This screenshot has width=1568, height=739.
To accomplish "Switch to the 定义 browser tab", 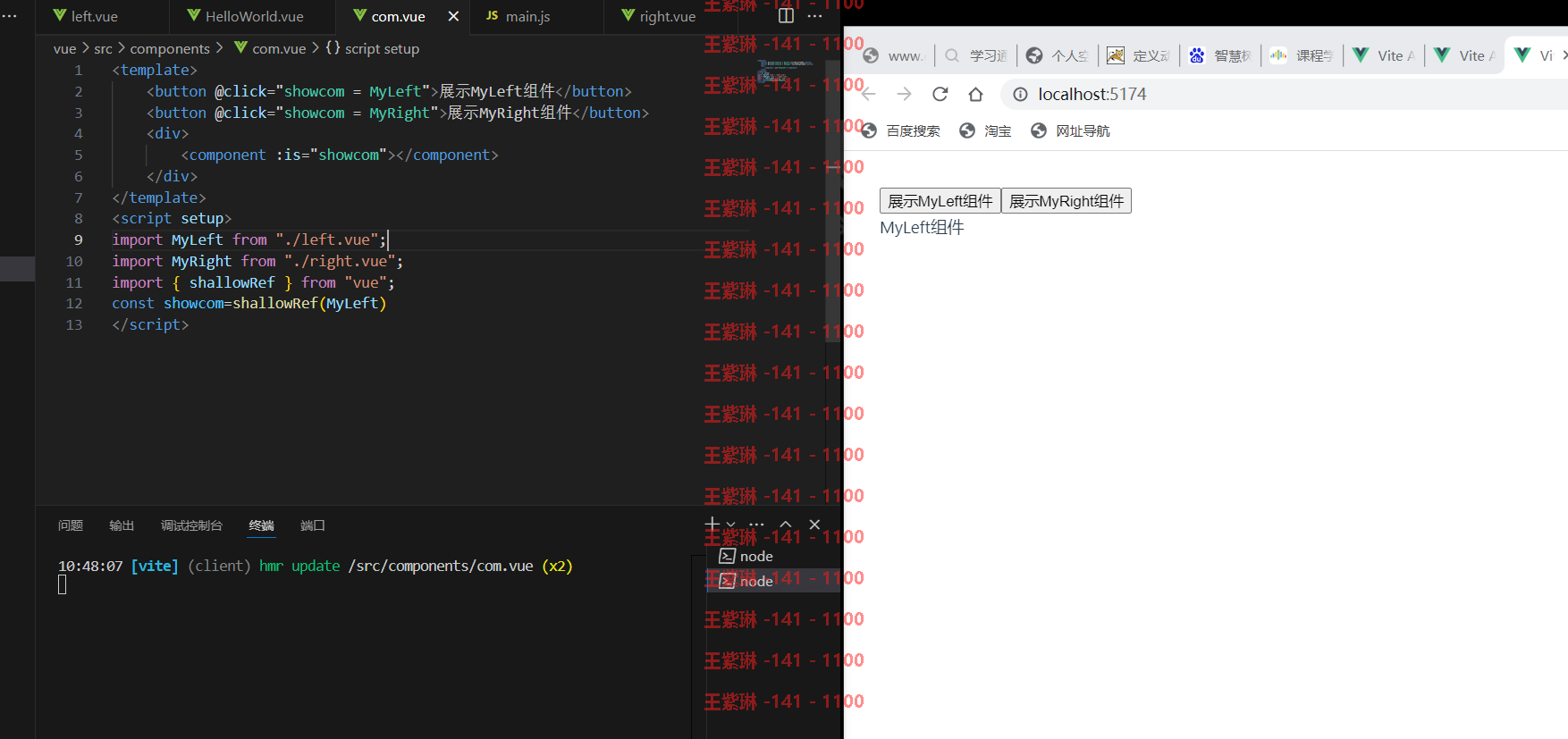I will (1139, 55).
